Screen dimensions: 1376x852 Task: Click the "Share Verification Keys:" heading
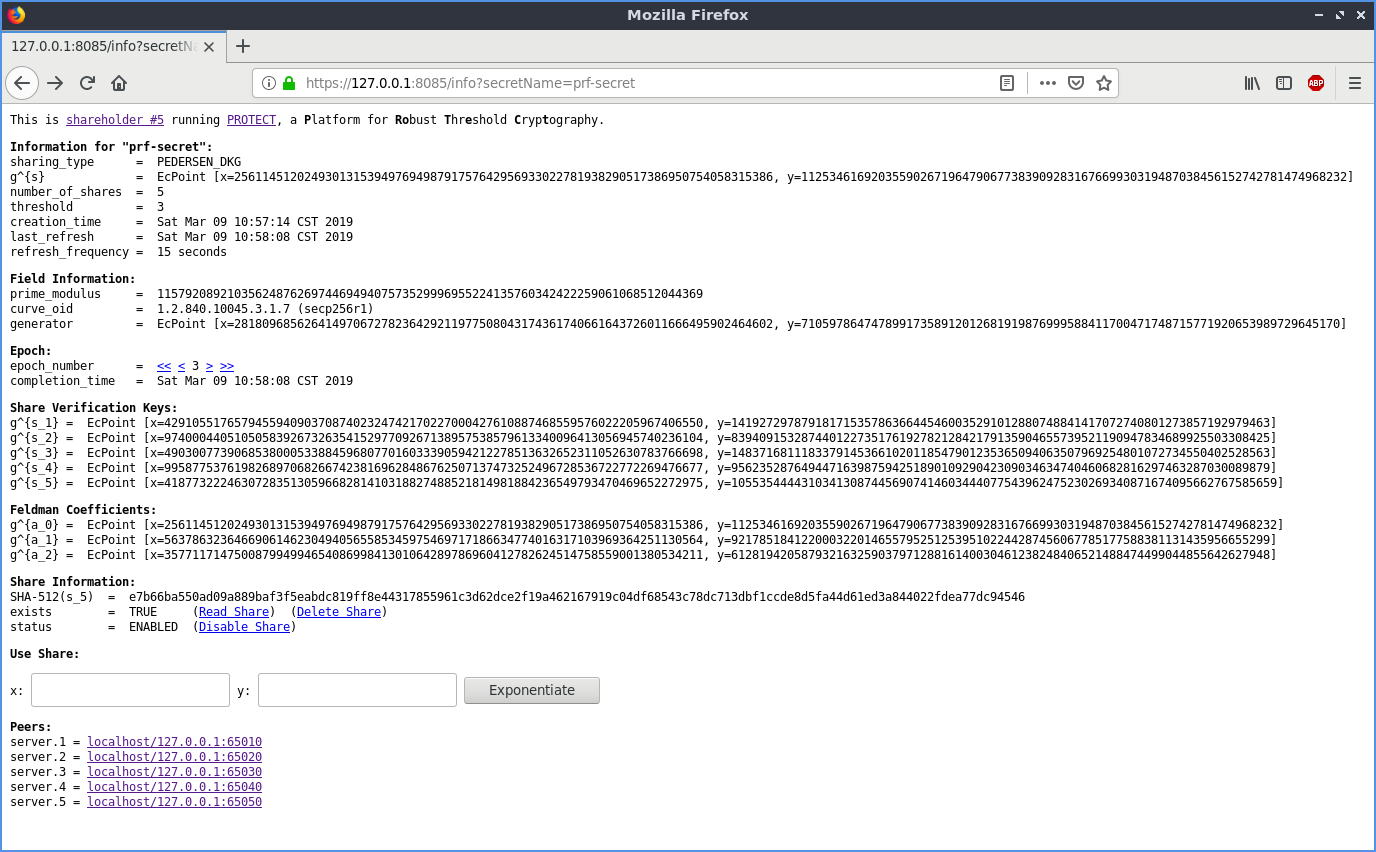coord(94,408)
